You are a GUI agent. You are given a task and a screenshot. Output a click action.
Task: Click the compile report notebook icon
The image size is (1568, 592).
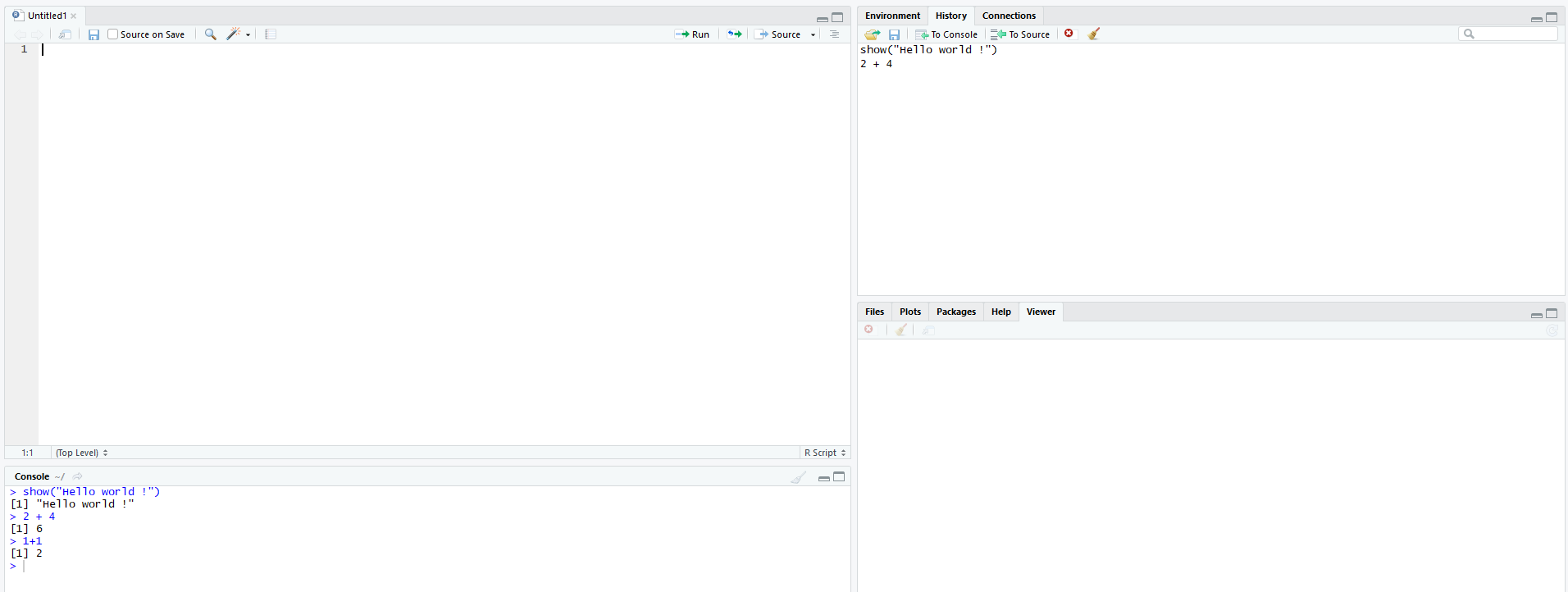pyautogui.click(x=271, y=34)
